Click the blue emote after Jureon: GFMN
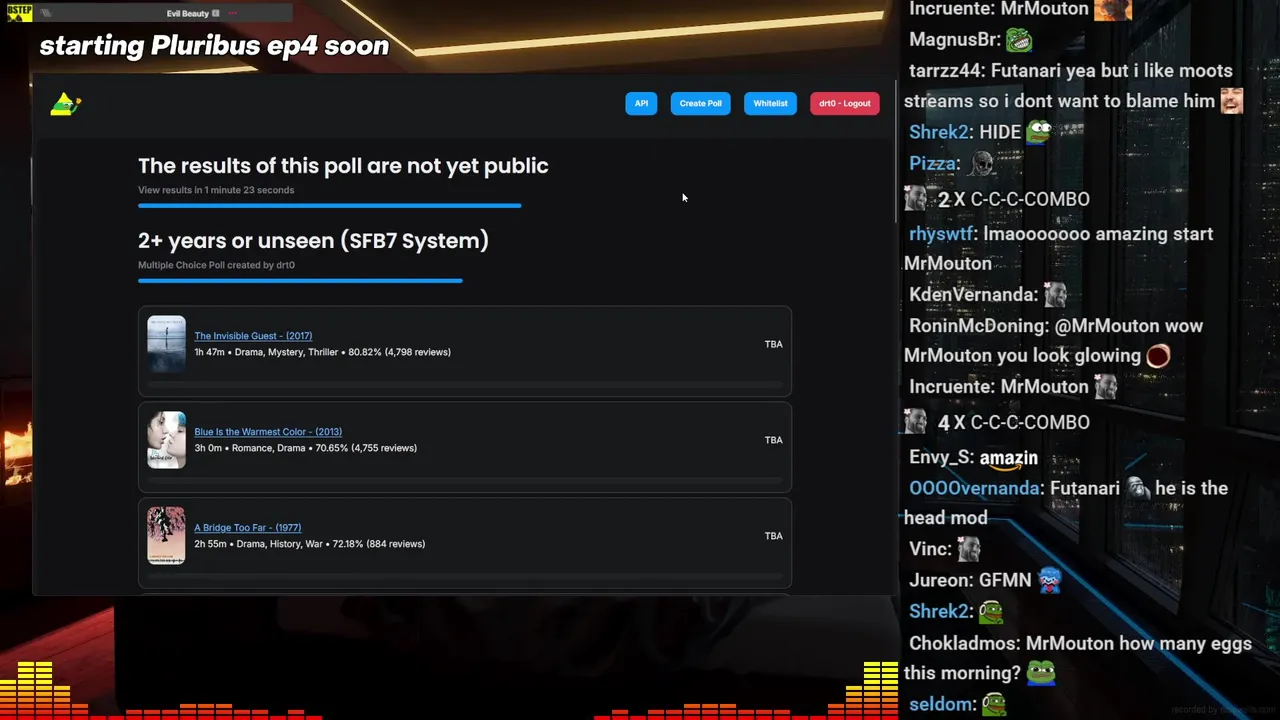This screenshot has height=720, width=1280. (x=1048, y=580)
